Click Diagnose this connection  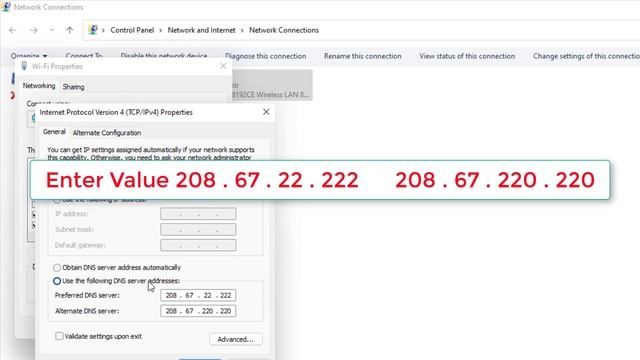pos(265,56)
